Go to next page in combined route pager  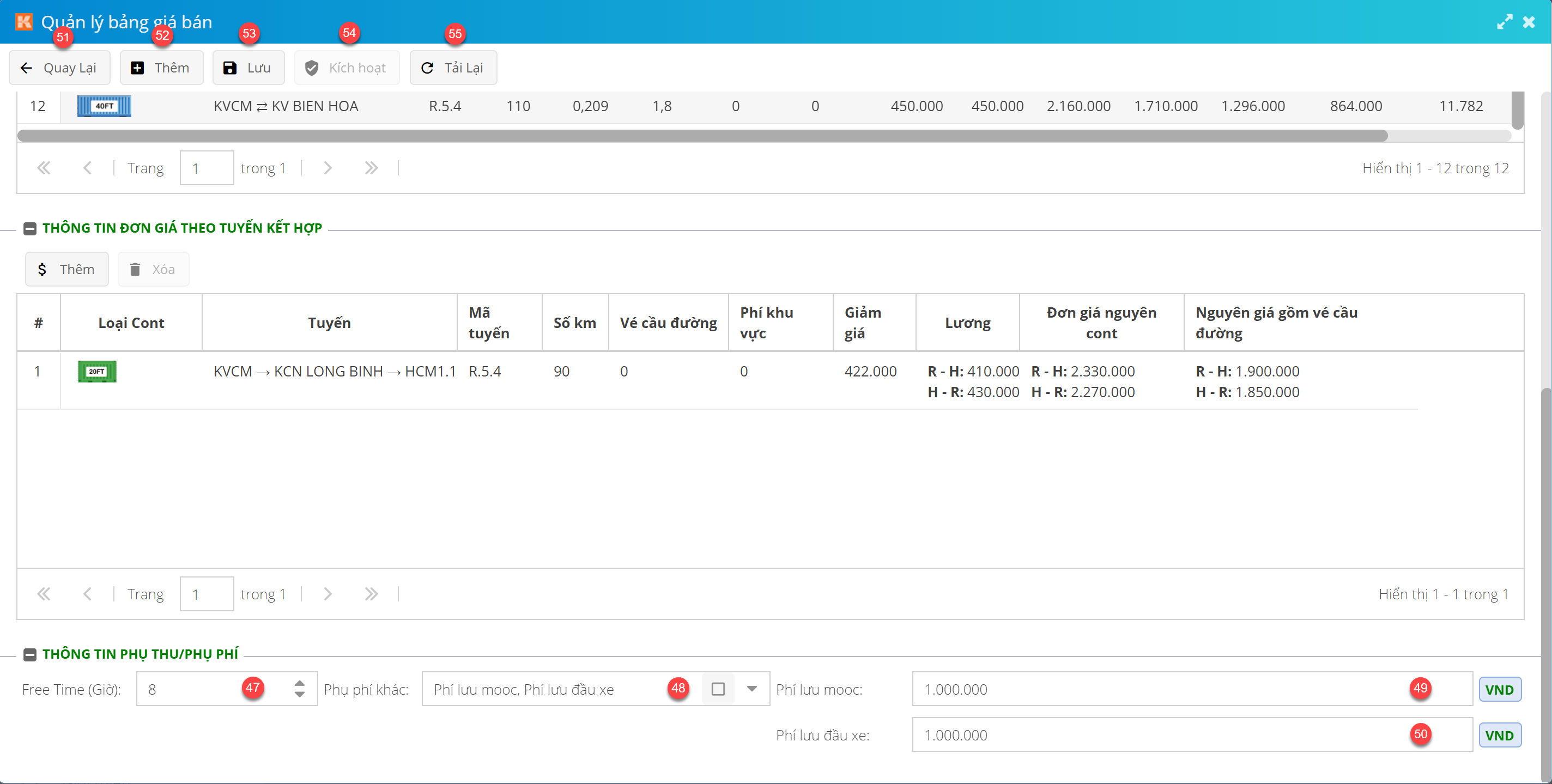(328, 594)
